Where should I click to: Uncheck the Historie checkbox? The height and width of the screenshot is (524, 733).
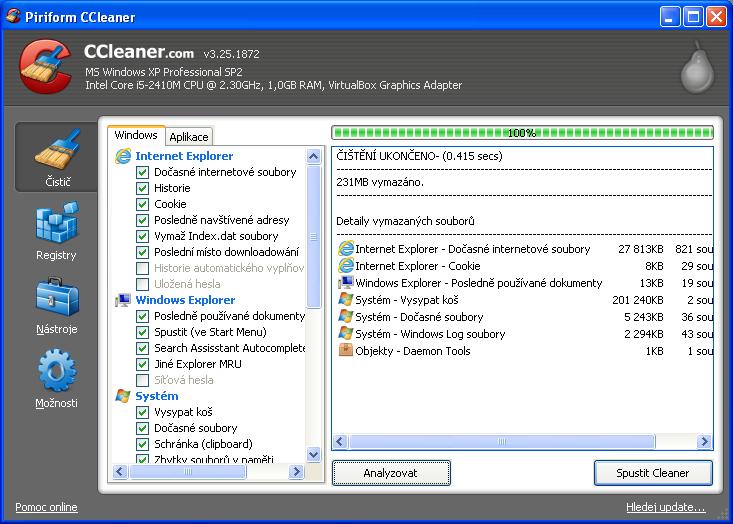[x=143, y=188]
